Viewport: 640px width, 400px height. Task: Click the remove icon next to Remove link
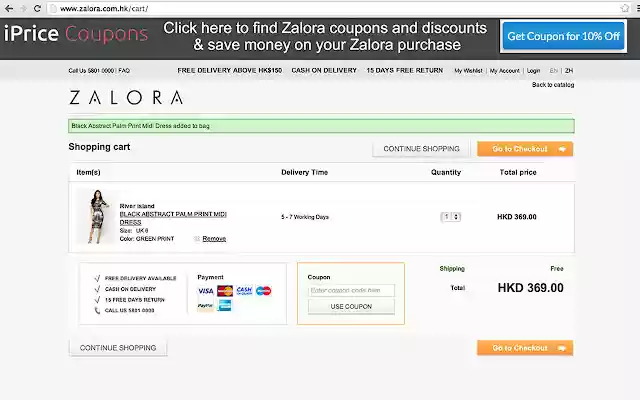click(197, 239)
